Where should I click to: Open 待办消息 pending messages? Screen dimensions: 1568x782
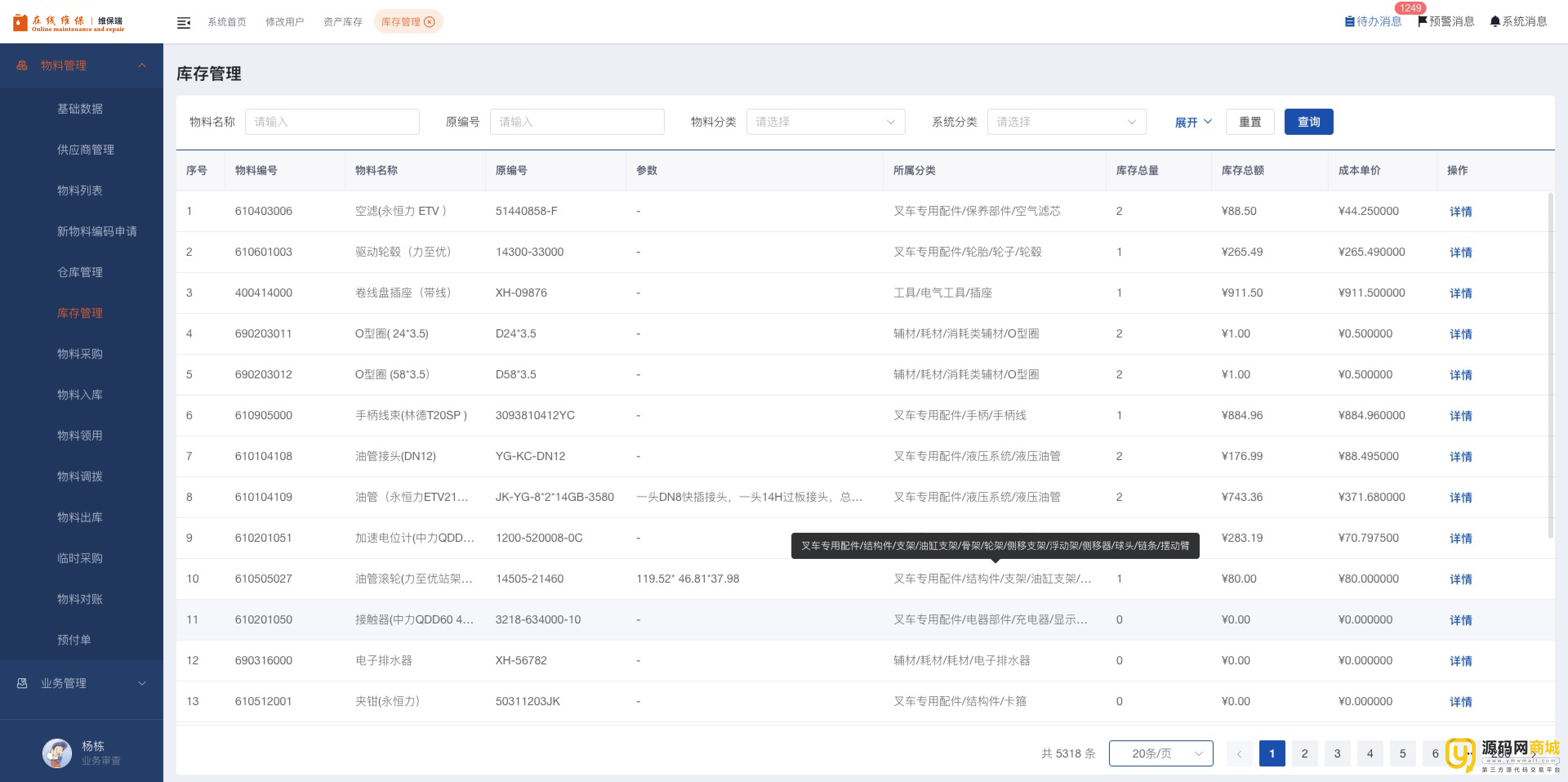[x=1372, y=21]
